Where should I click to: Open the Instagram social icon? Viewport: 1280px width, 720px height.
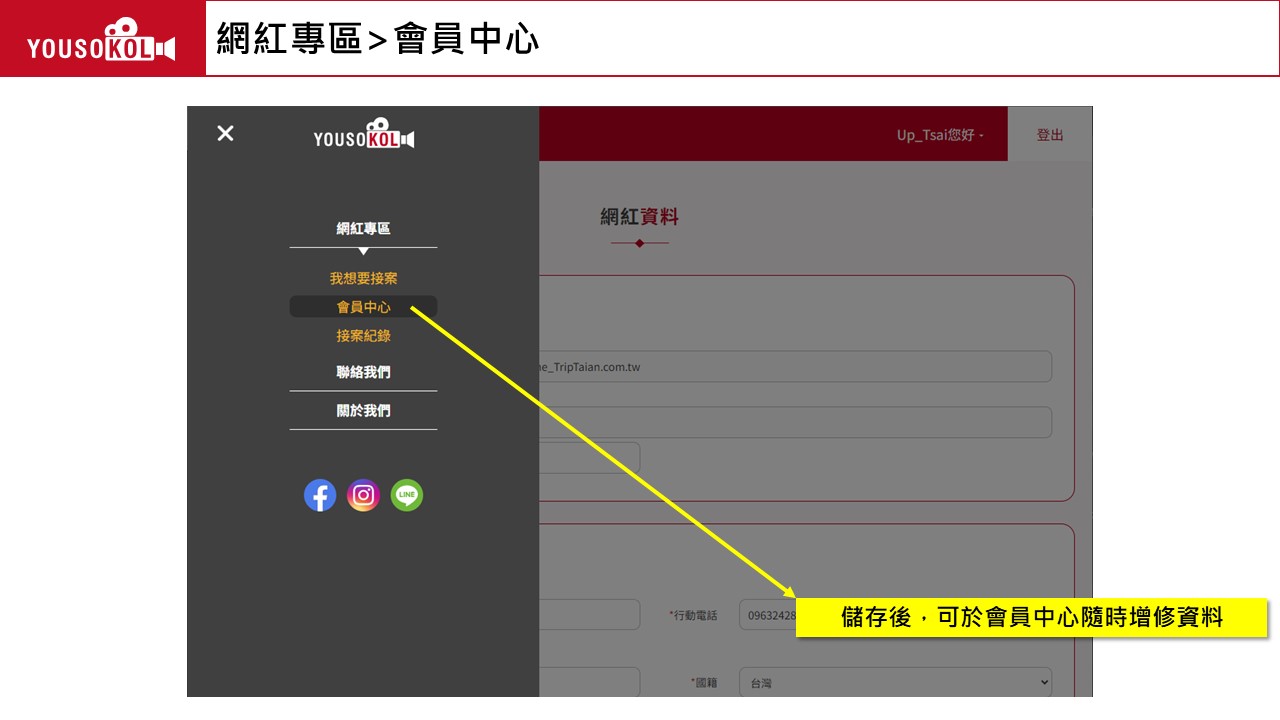point(363,495)
